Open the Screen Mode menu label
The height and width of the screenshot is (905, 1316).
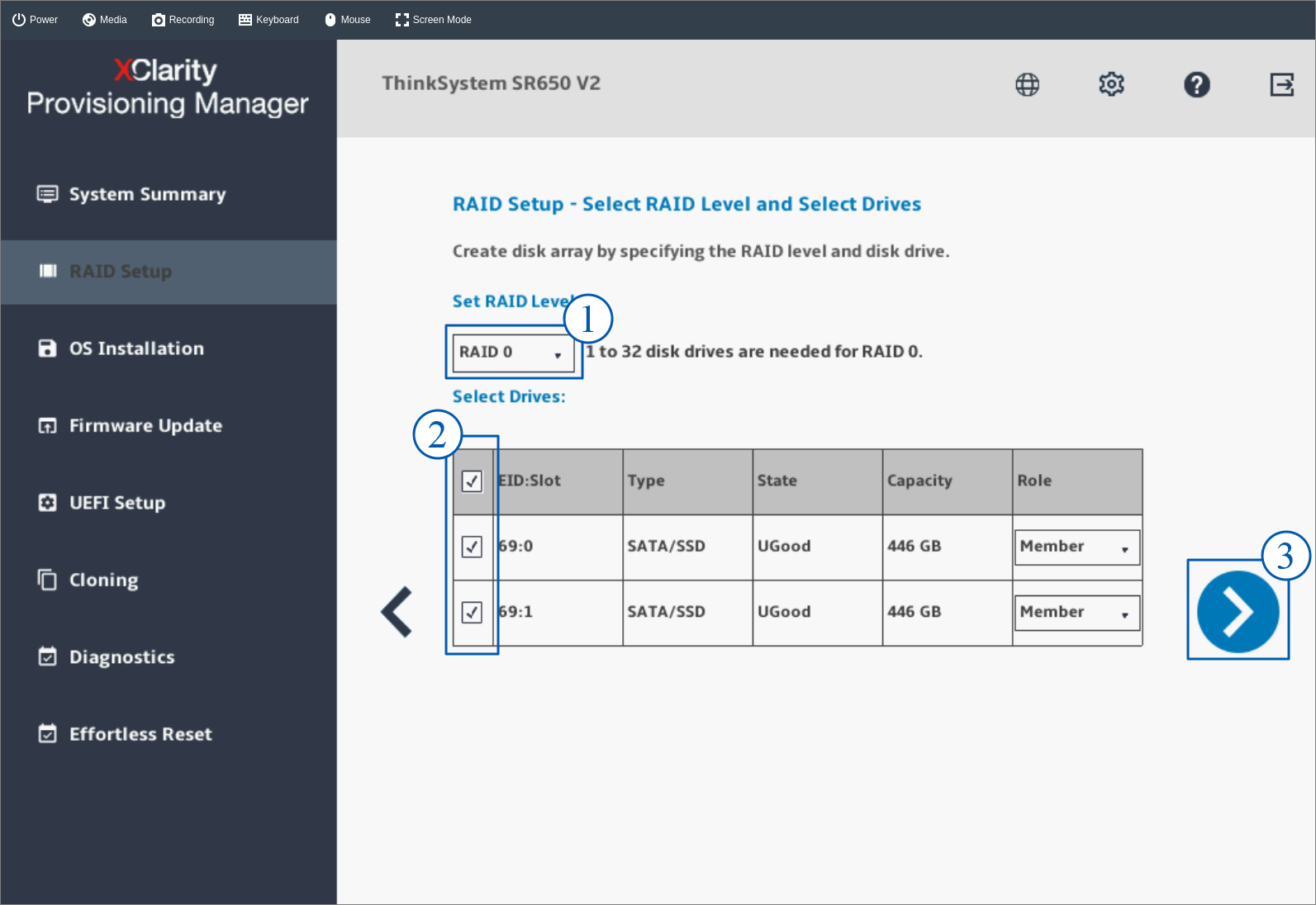pos(442,20)
